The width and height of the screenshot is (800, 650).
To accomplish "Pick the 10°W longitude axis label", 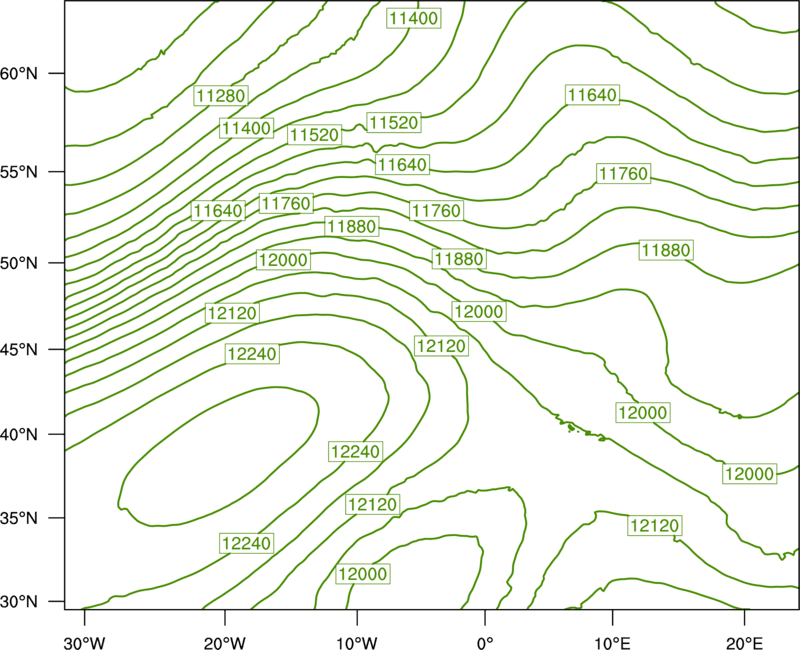I will 356,643.
